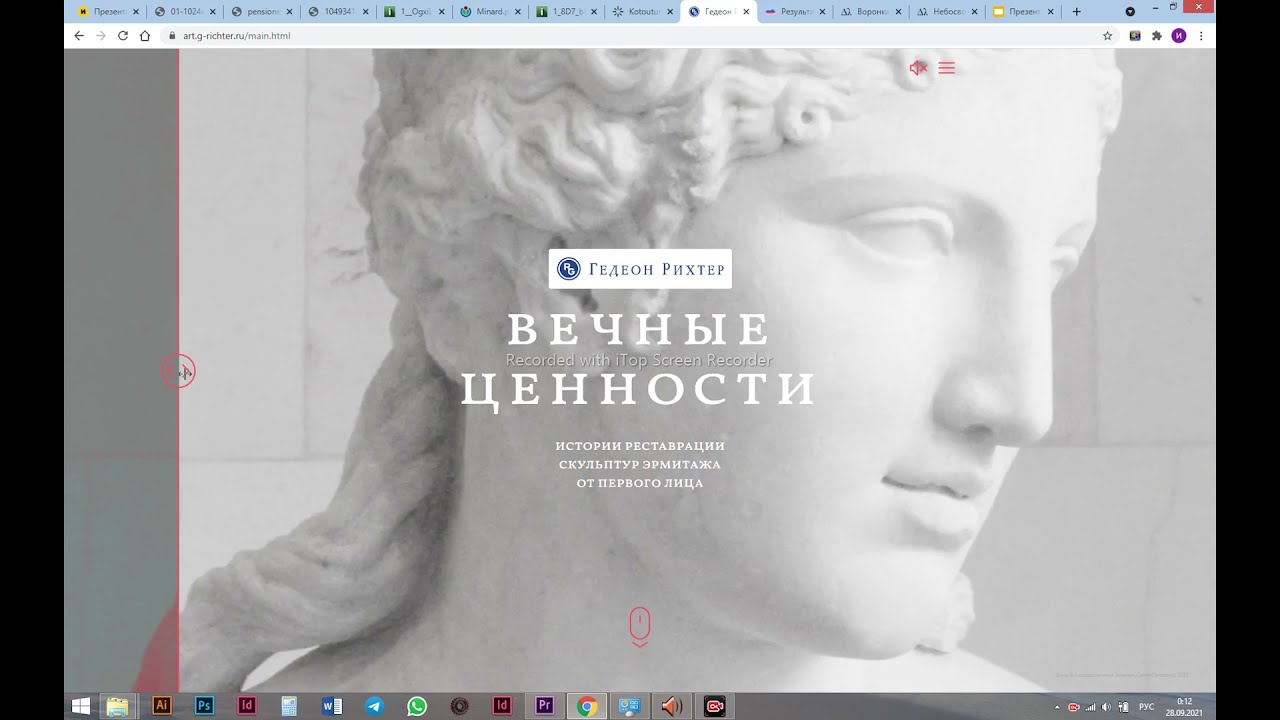Launch Adobe Premiere Pro from the taskbar

point(545,706)
